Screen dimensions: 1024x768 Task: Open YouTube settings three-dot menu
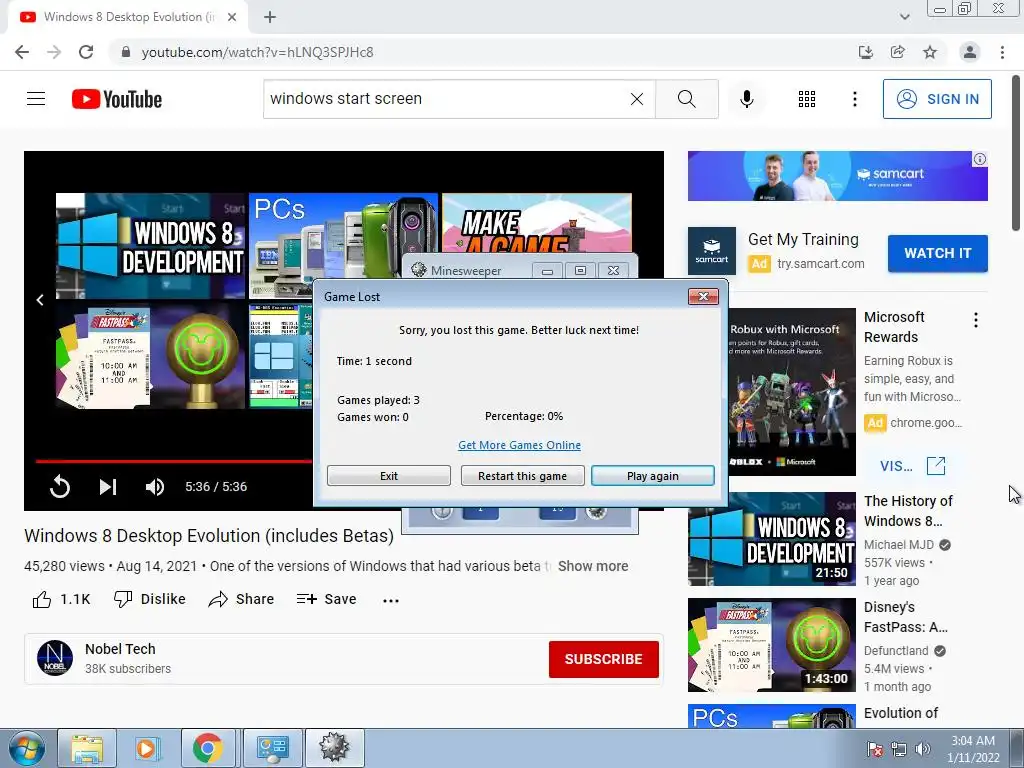854,99
